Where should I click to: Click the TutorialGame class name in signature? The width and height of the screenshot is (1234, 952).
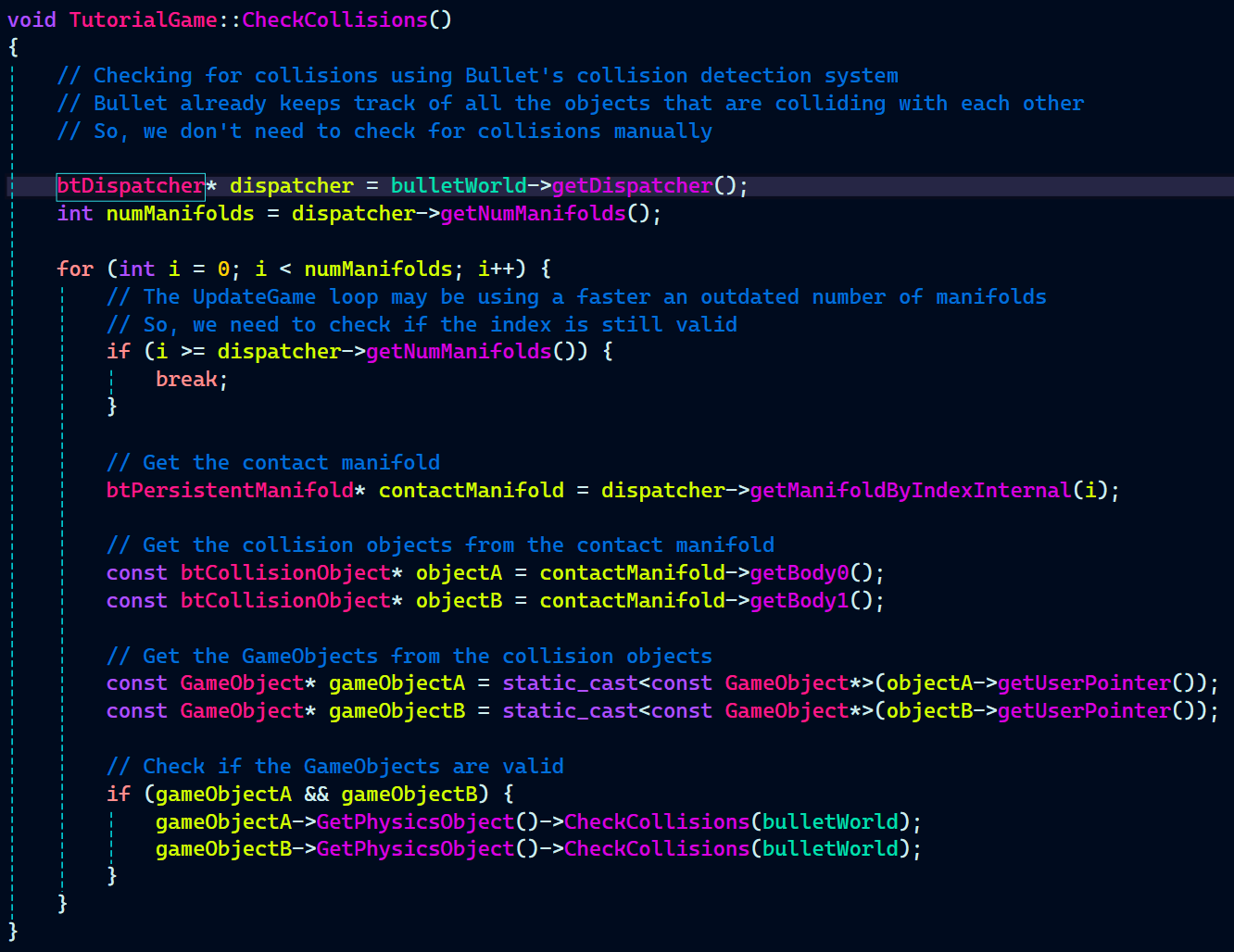(x=143, y=19)
